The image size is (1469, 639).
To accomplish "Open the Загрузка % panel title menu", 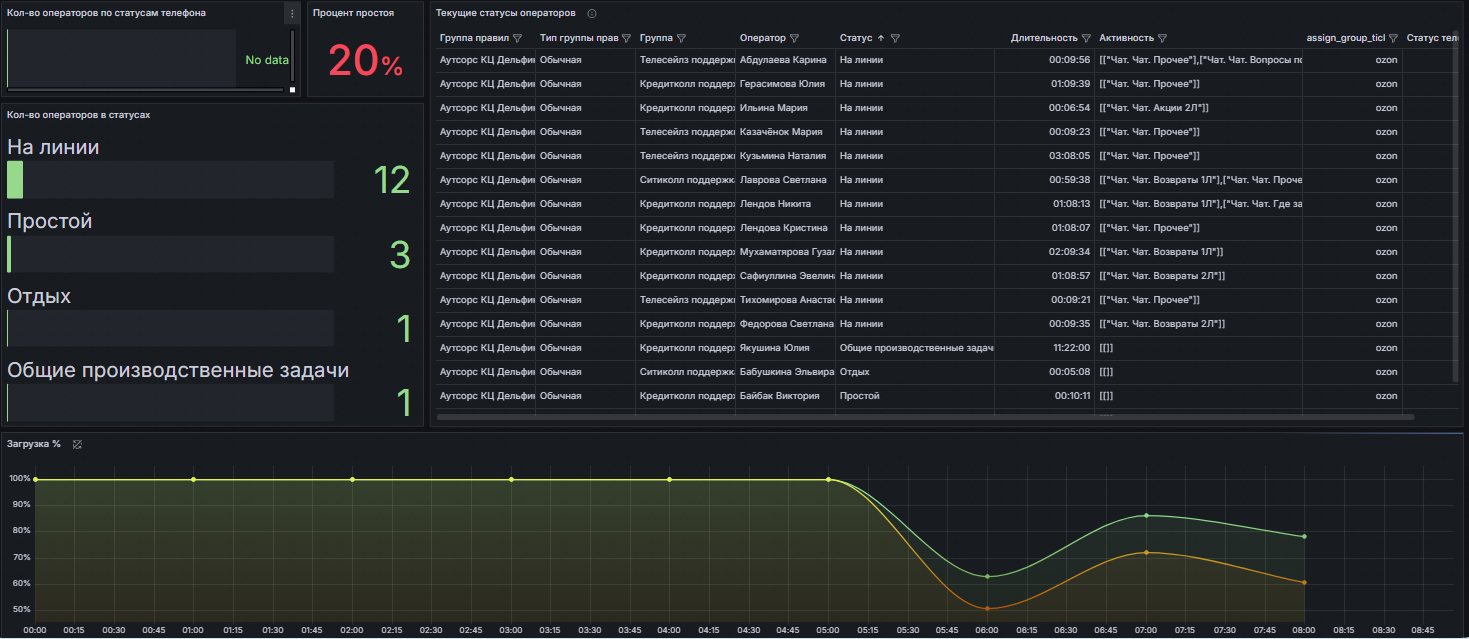I will [33, 444].
